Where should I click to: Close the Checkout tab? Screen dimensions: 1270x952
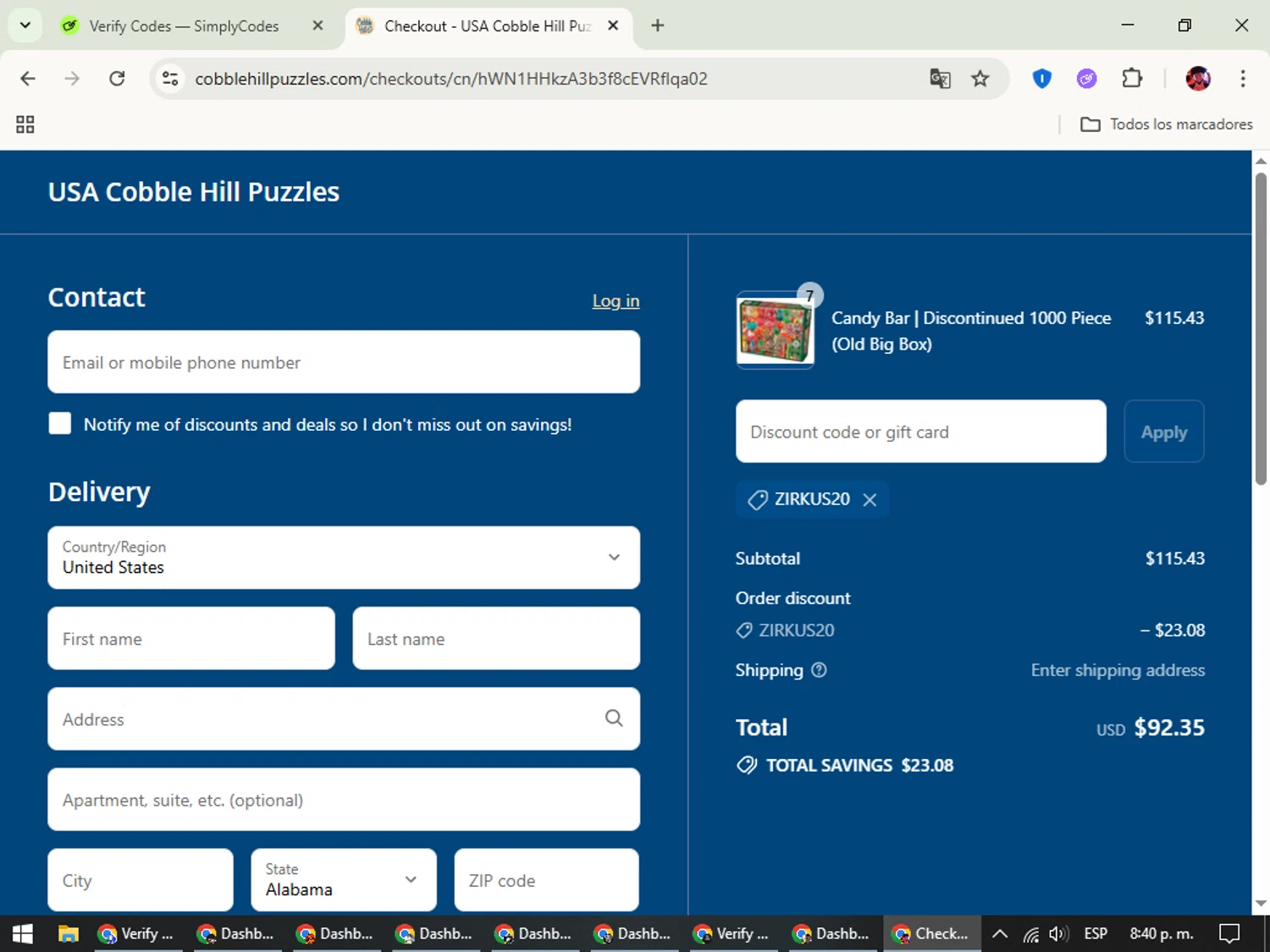[613, 25]
